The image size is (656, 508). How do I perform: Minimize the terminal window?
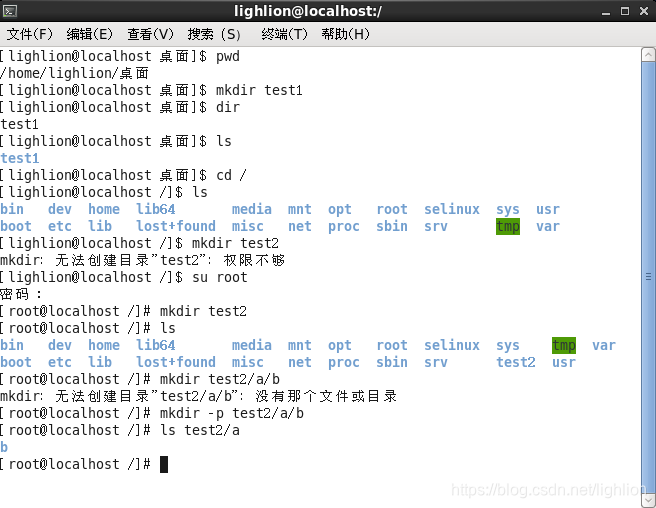(x=606, y=12)
